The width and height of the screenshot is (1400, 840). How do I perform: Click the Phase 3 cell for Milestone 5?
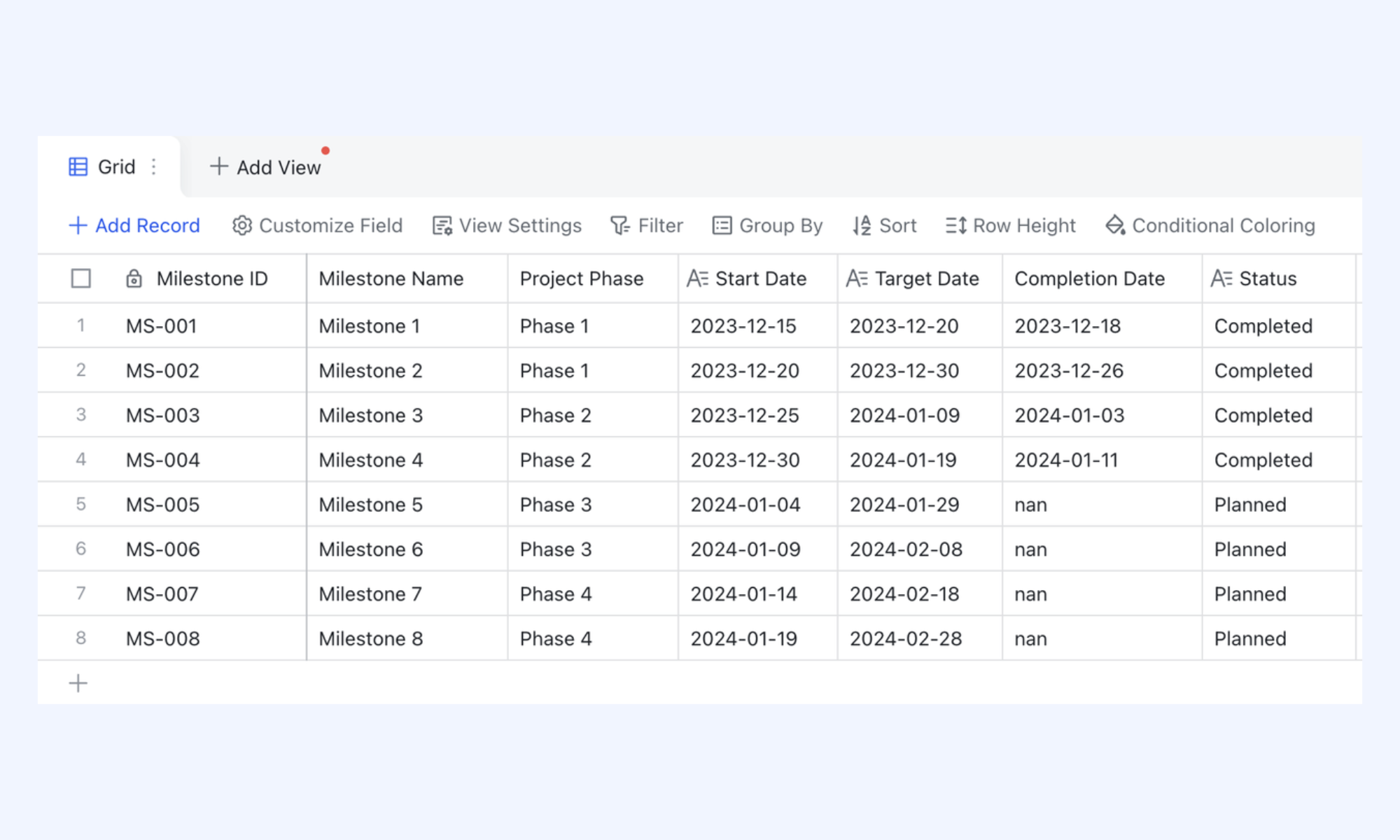[x=593, y=504]
